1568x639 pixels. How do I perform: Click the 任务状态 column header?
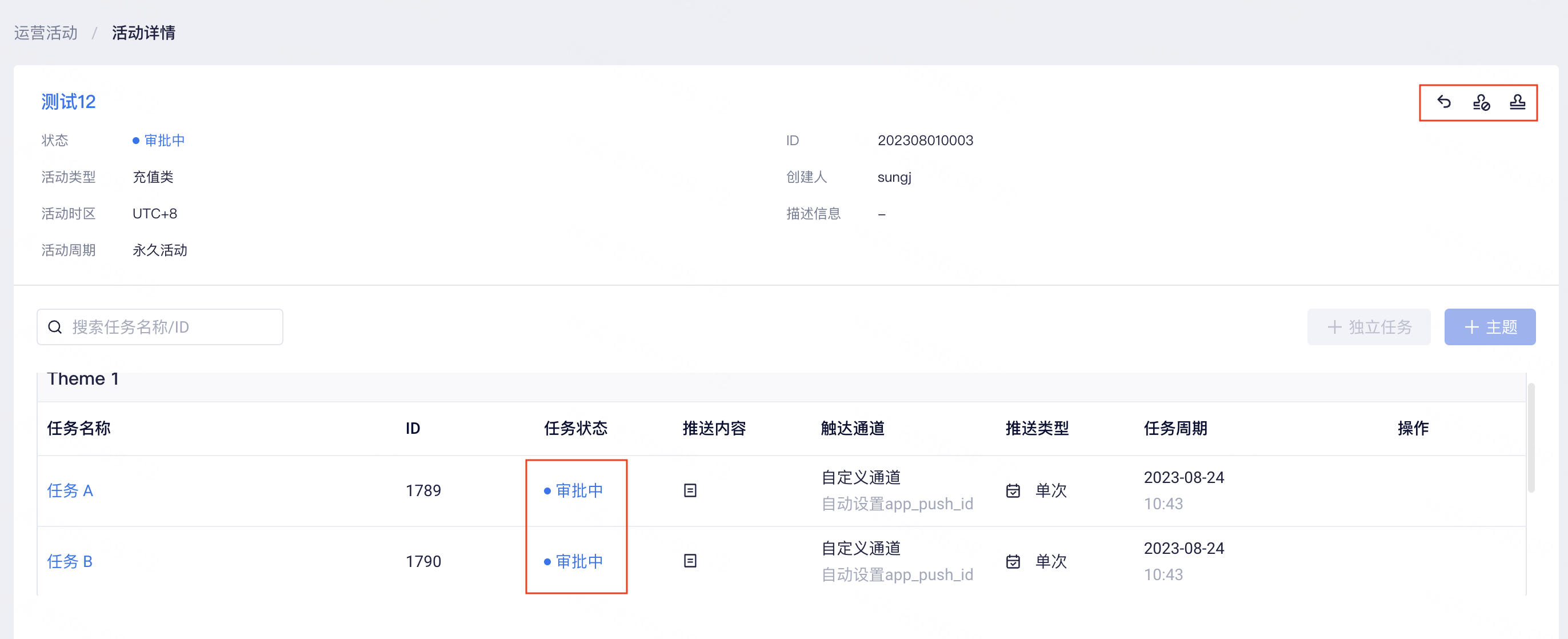tap(576, 429)
